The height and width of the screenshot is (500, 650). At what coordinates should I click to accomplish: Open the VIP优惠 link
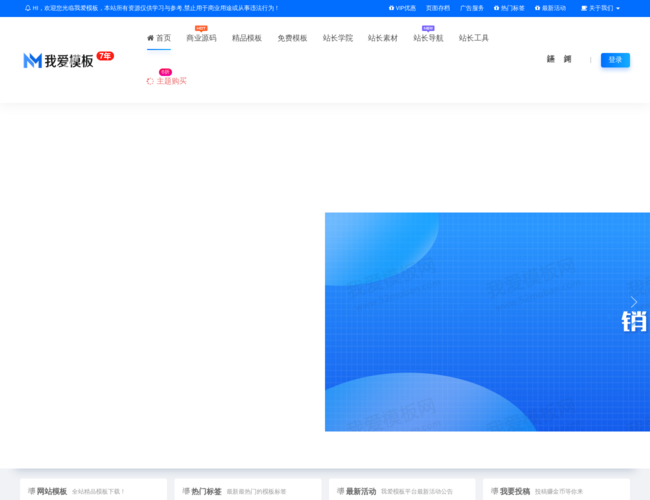point(402,8)
